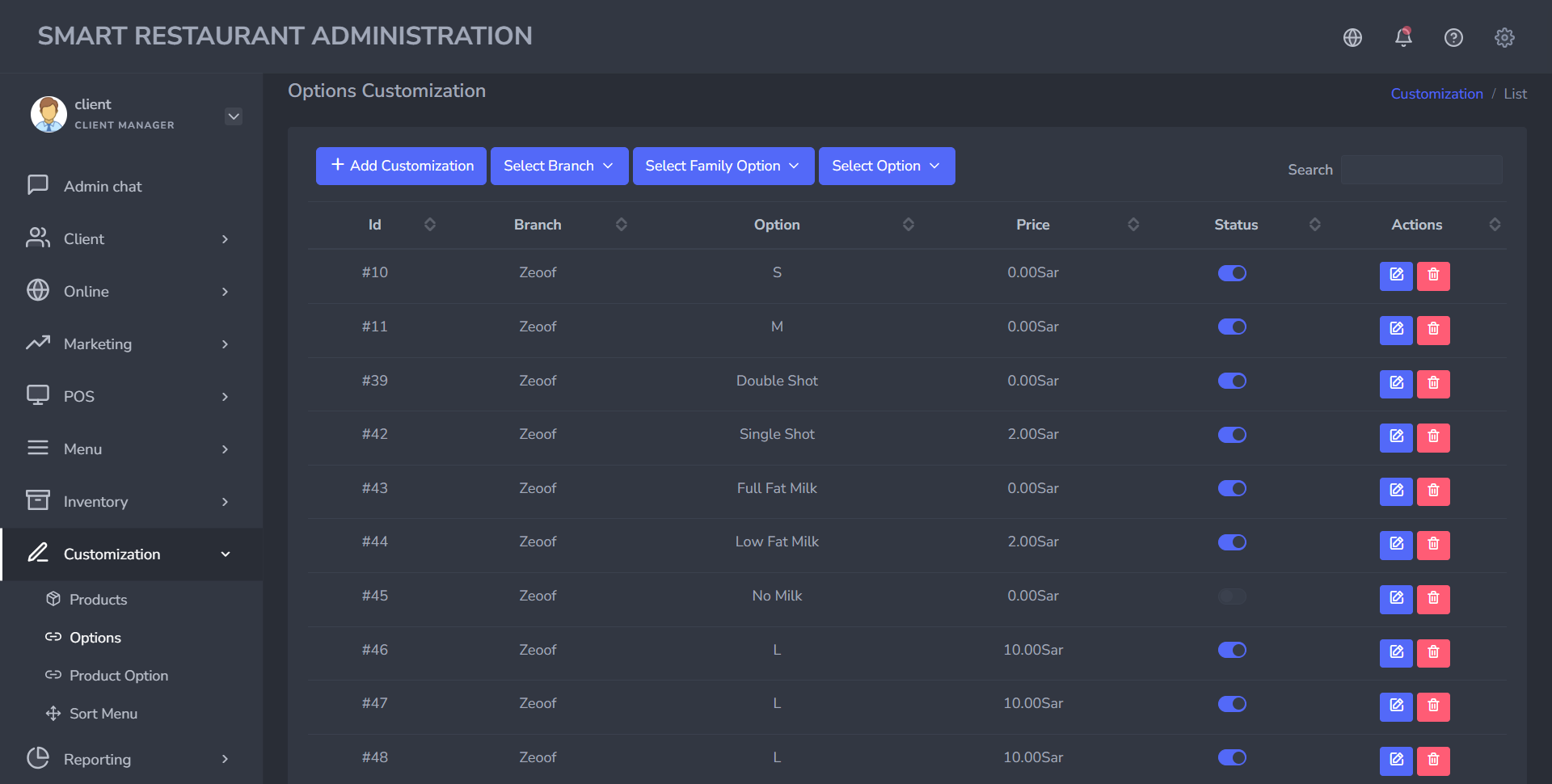The width and height of the screenshot is (1552, 784).
Task: Follow the Customization breadcrumb link
Action: (x=1436, y=94)
